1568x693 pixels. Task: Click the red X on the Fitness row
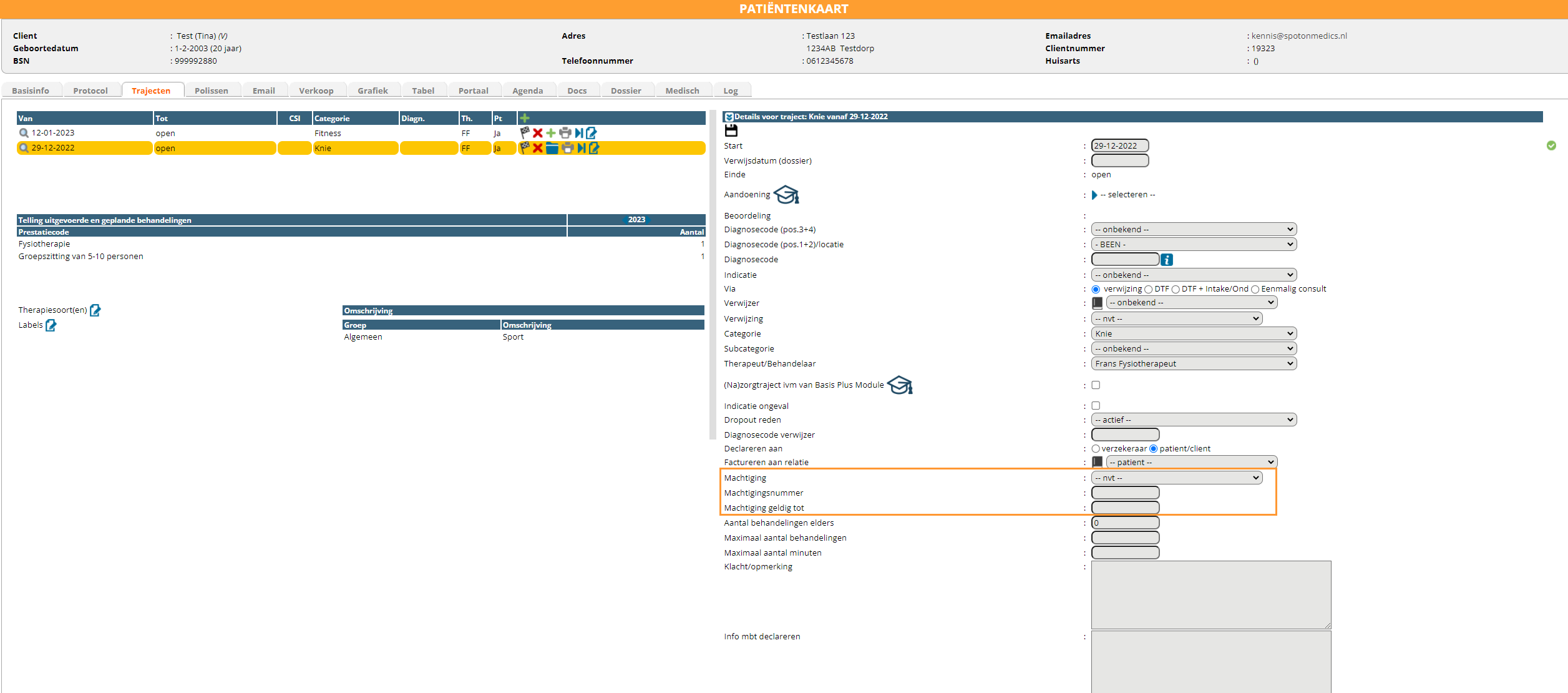[x=538, y=133]
